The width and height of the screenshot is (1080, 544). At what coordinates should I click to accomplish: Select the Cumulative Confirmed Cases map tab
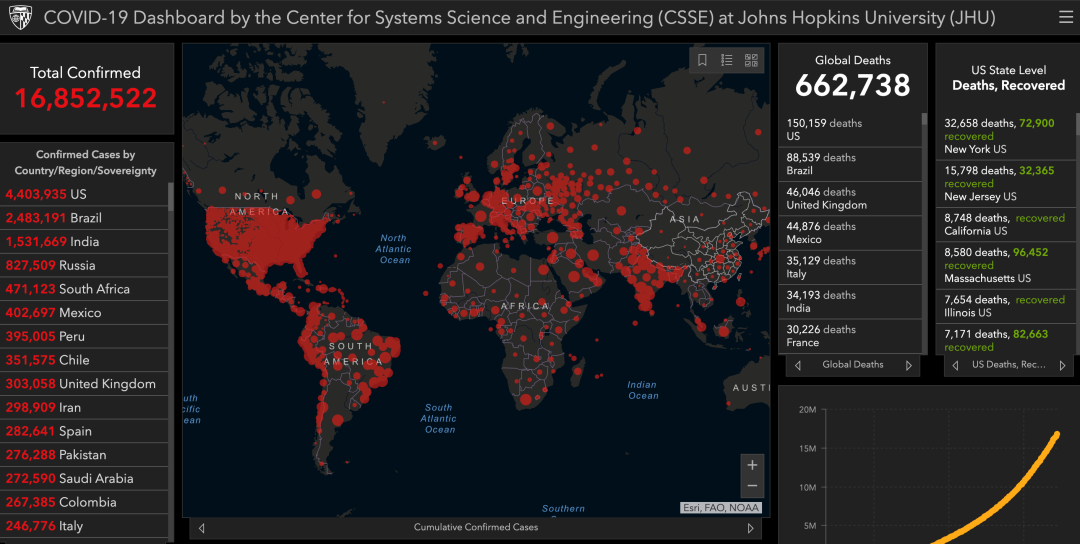click(476, 527)
